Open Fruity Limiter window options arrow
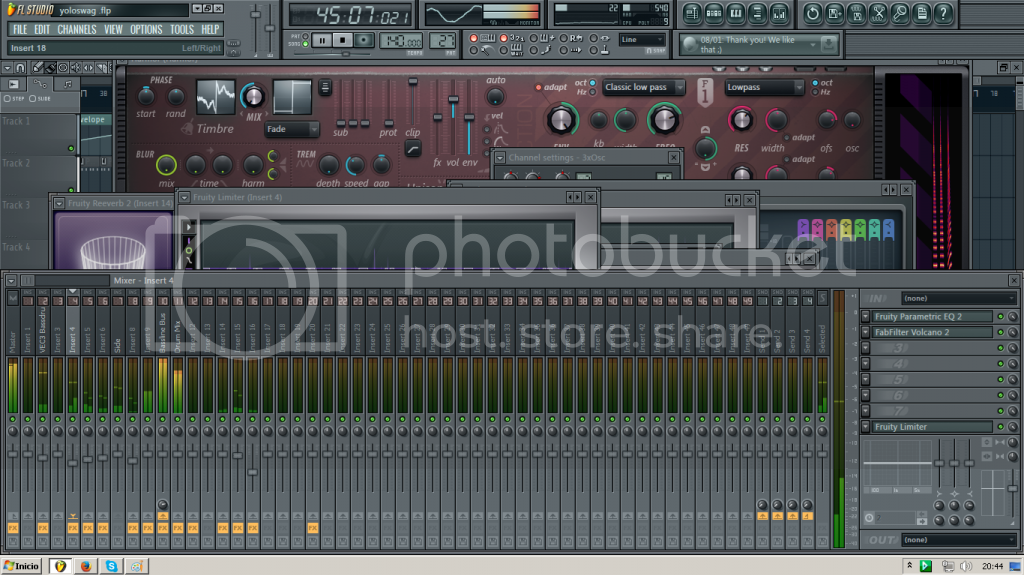The image size is (1024, 575). (184, 197)
